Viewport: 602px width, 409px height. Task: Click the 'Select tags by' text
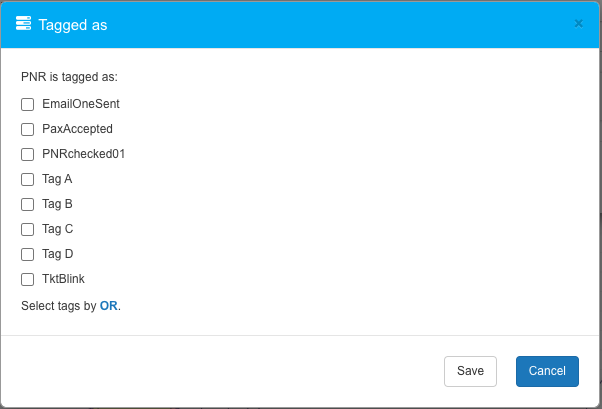(x=59, y=305)
